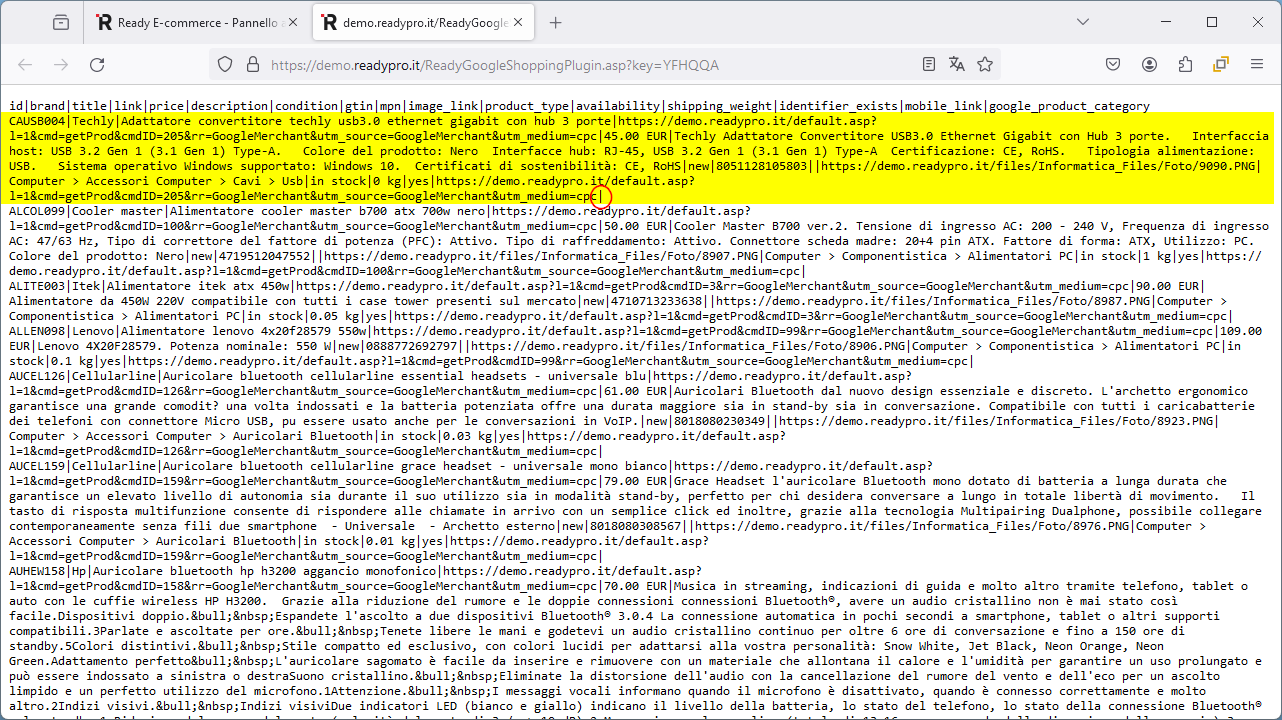1282x720 pixels.
Task: Click product code AUCEL159 line
Action: (39, 466)
